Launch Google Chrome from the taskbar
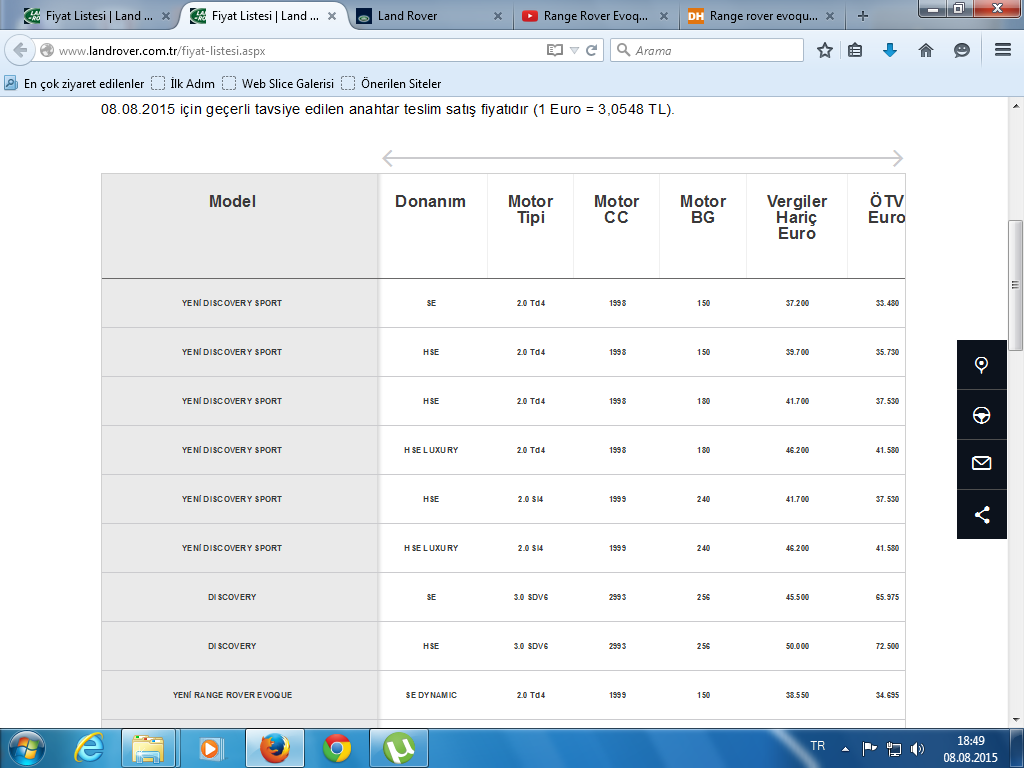This screenshot has width=1024, height=768. pos(337,748)
